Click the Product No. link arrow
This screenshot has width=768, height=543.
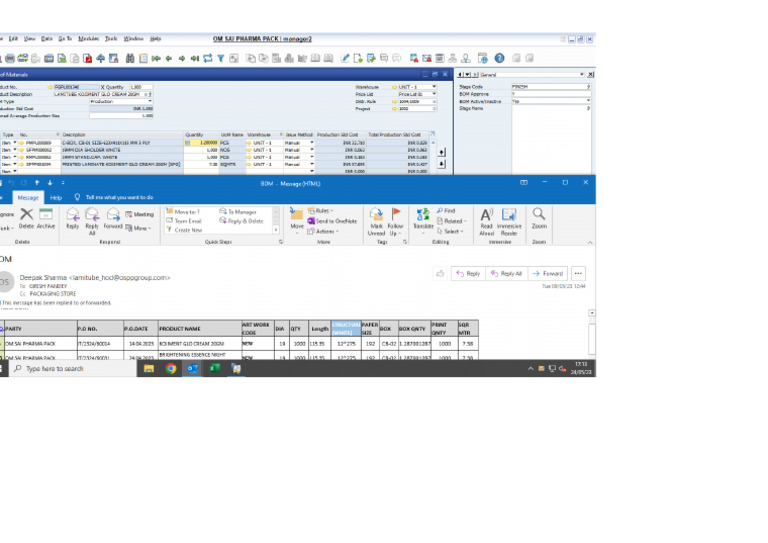(50, 87)
